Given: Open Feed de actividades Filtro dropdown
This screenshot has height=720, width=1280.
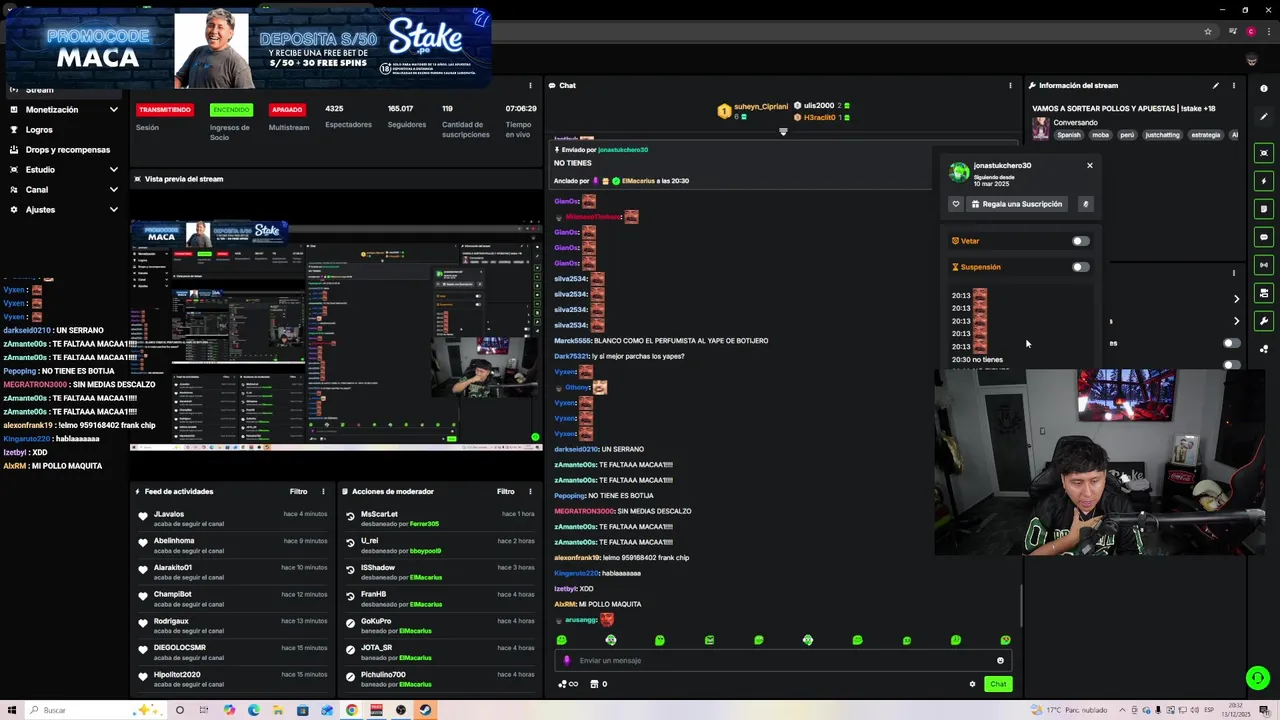Looking at the screenshot, I should click(298, 492).
